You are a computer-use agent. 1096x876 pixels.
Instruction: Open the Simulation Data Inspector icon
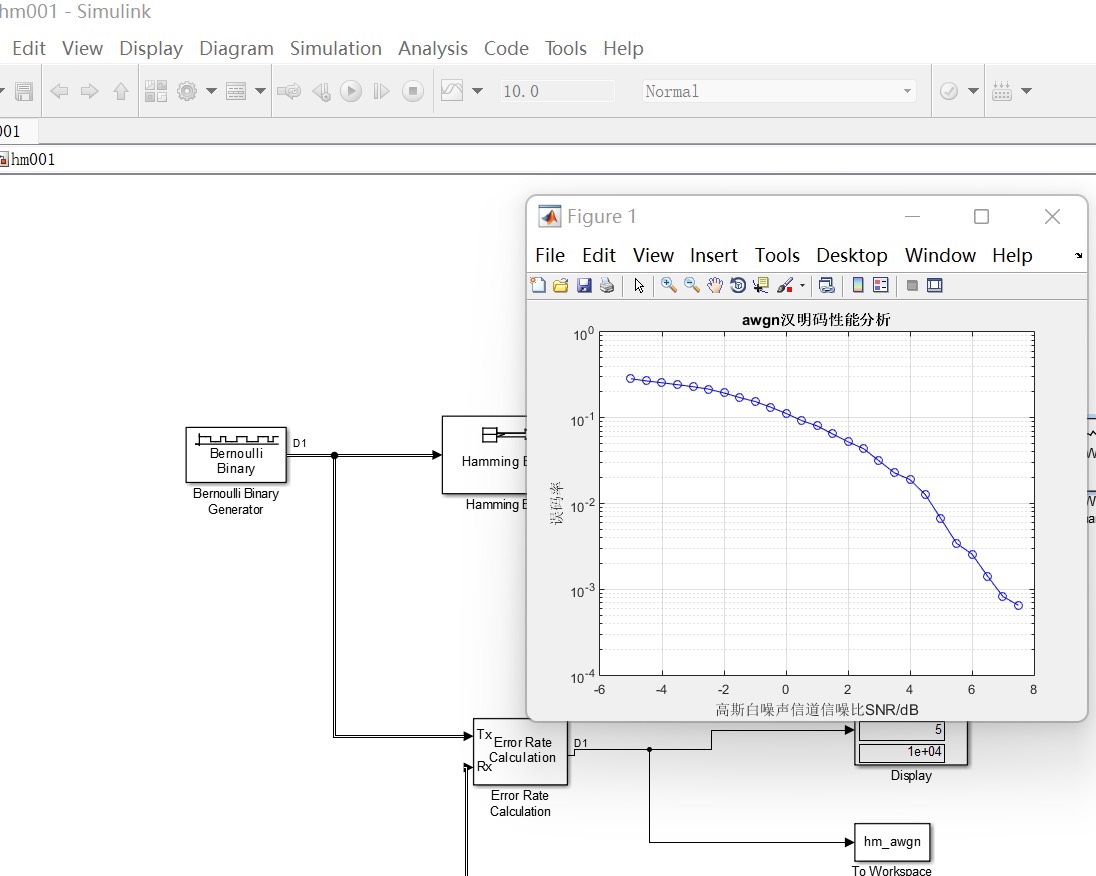(x=452, y=91)
